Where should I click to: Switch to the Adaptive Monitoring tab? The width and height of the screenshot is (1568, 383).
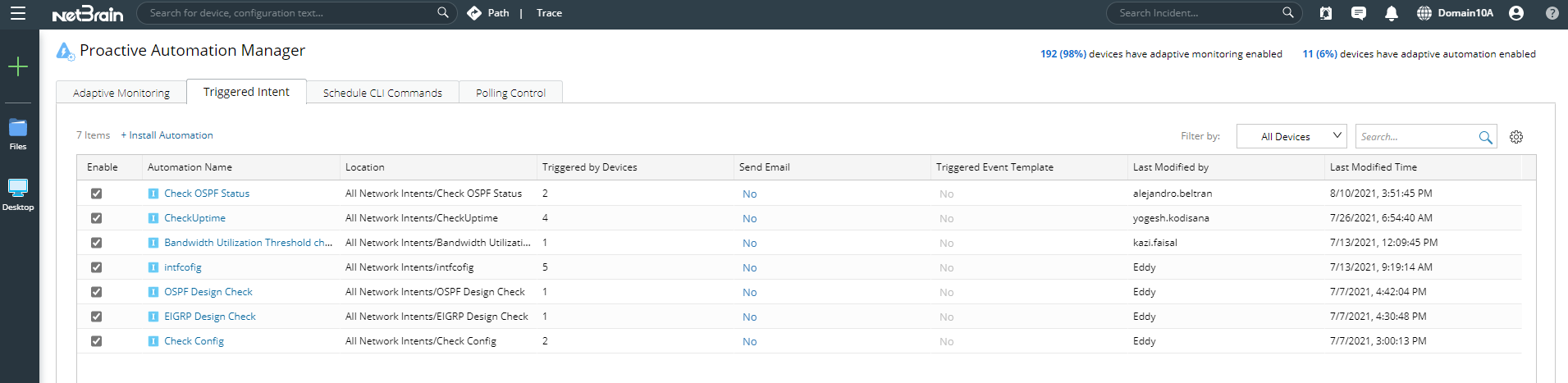coord(121,93)
